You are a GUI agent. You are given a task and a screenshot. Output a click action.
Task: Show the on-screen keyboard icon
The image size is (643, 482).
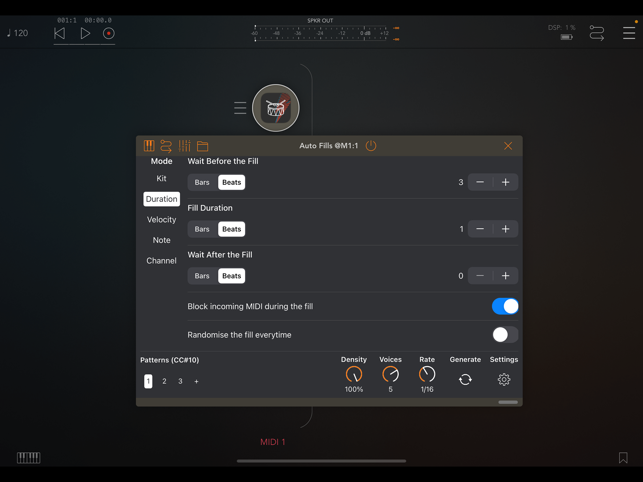(28, 458)
